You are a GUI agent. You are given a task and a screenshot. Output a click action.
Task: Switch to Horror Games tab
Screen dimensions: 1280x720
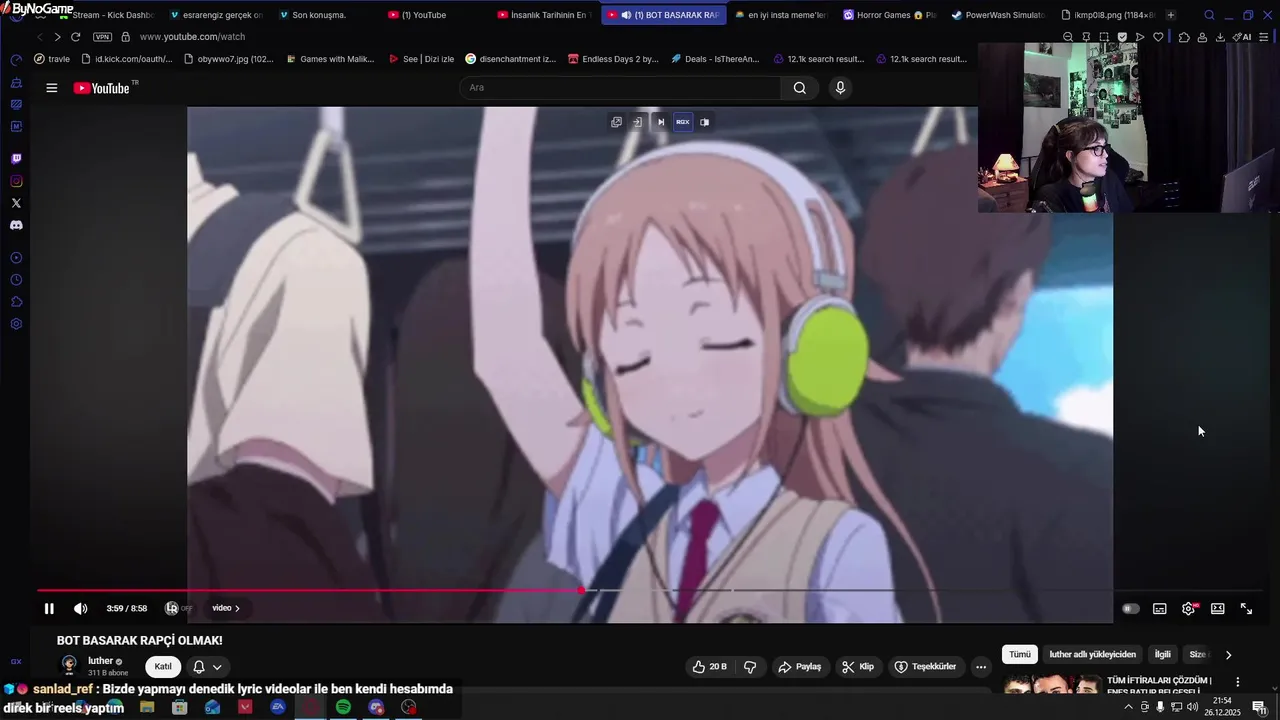889,15
